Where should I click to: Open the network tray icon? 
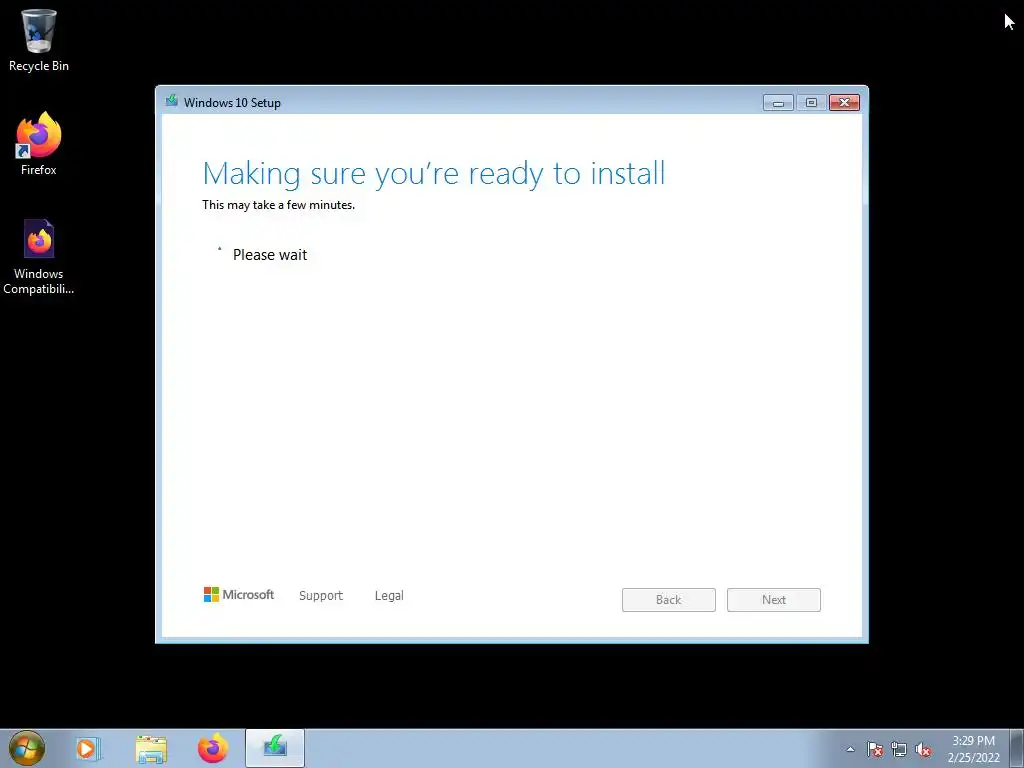click(x=899, y=749)
